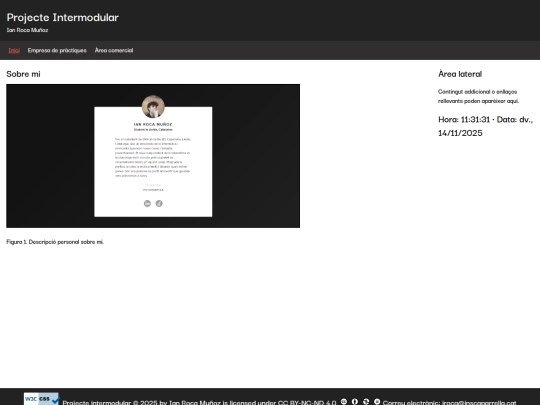
Task: Select the Sobre mi heading
Action: click(23, 74)
